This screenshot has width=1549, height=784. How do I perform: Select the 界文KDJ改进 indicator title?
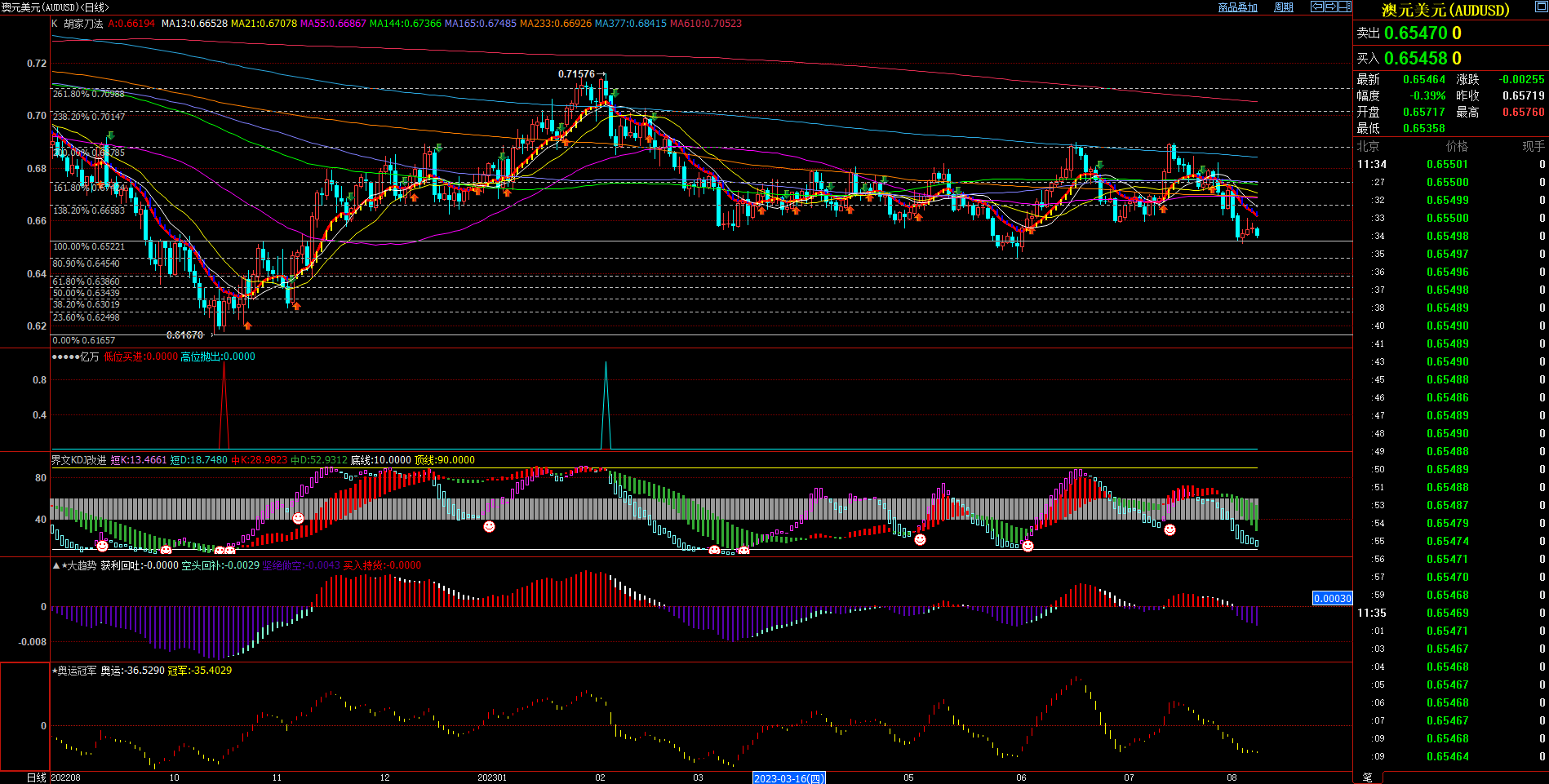(x=79, y=460)
